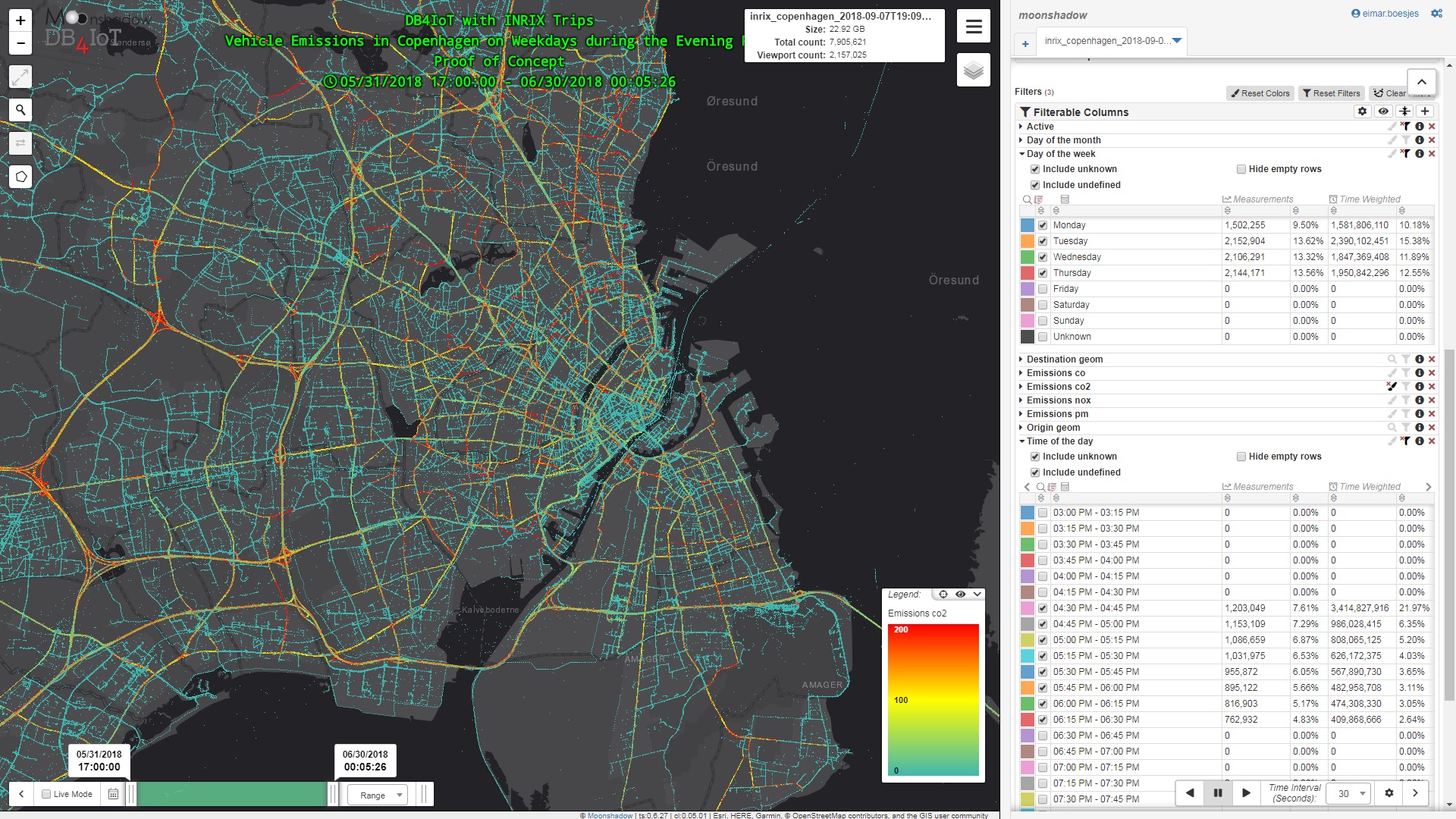This screenshot has width=1456, height=819.
Task: Zoom out of the map
Action: (20, 43)
